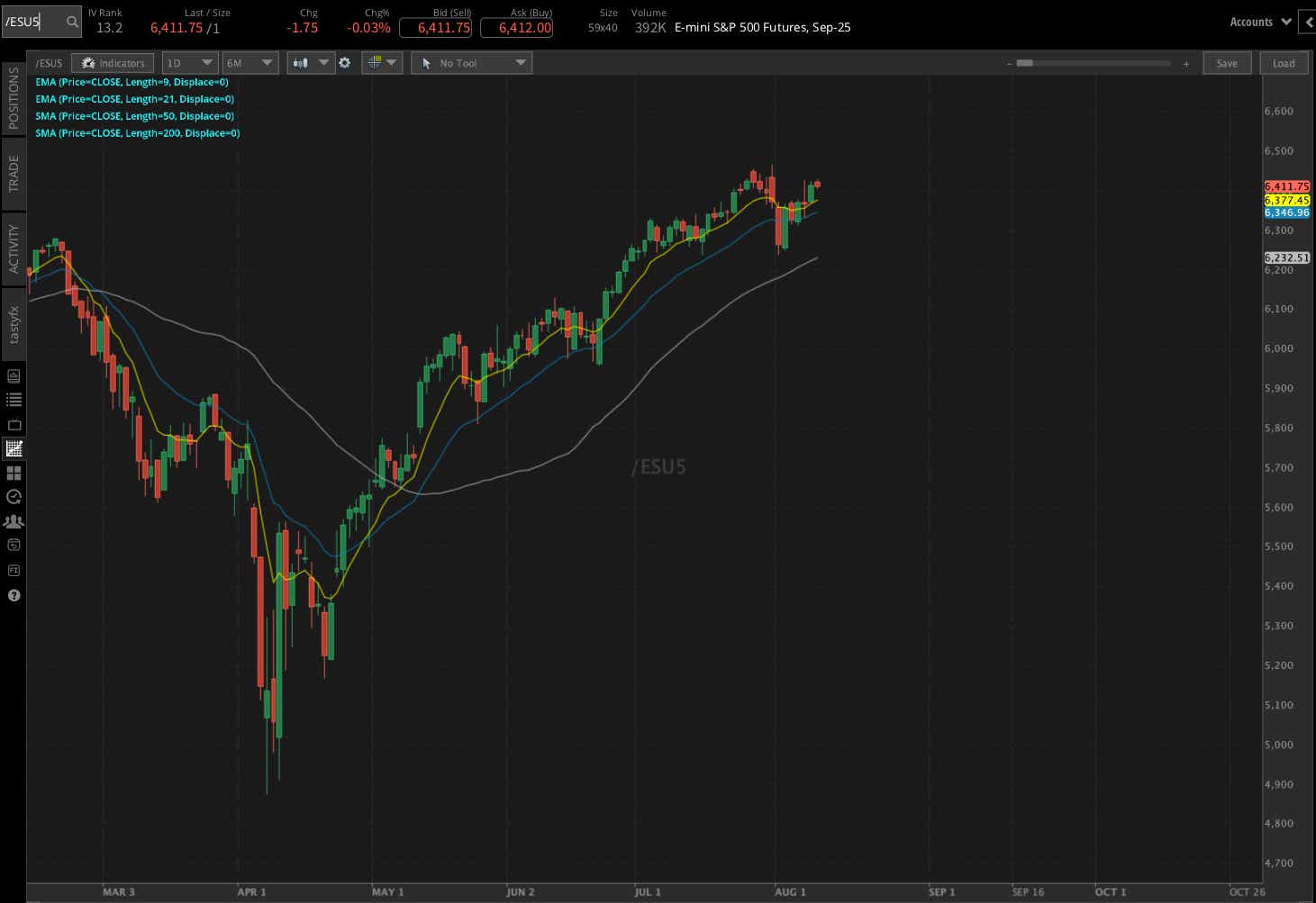
Task: Open the chart settings gear
Action: click(345, 63)
